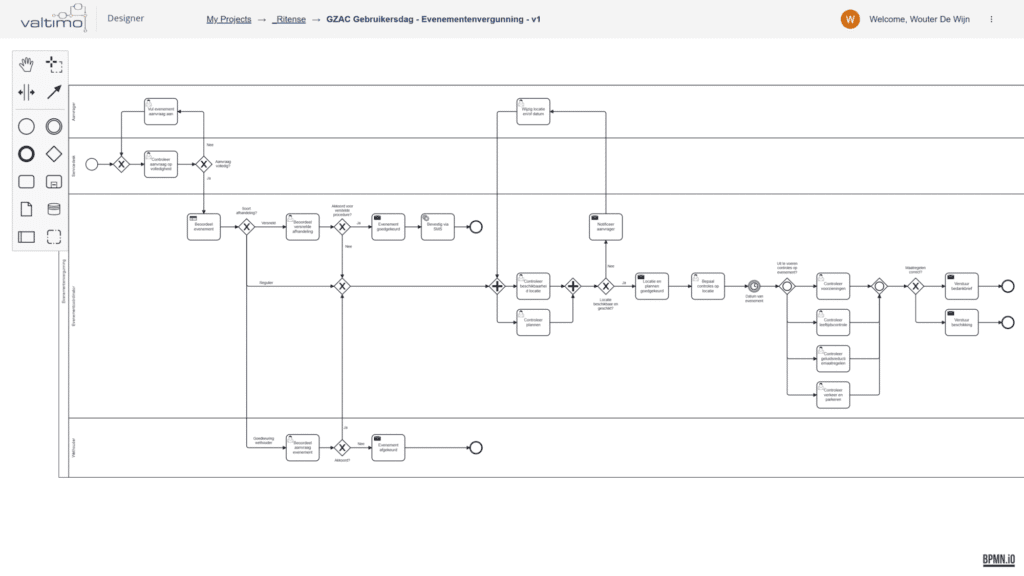Open the Ritense breadcrumb link
This screenshot has width=1024, height=576.
(289, 19)
